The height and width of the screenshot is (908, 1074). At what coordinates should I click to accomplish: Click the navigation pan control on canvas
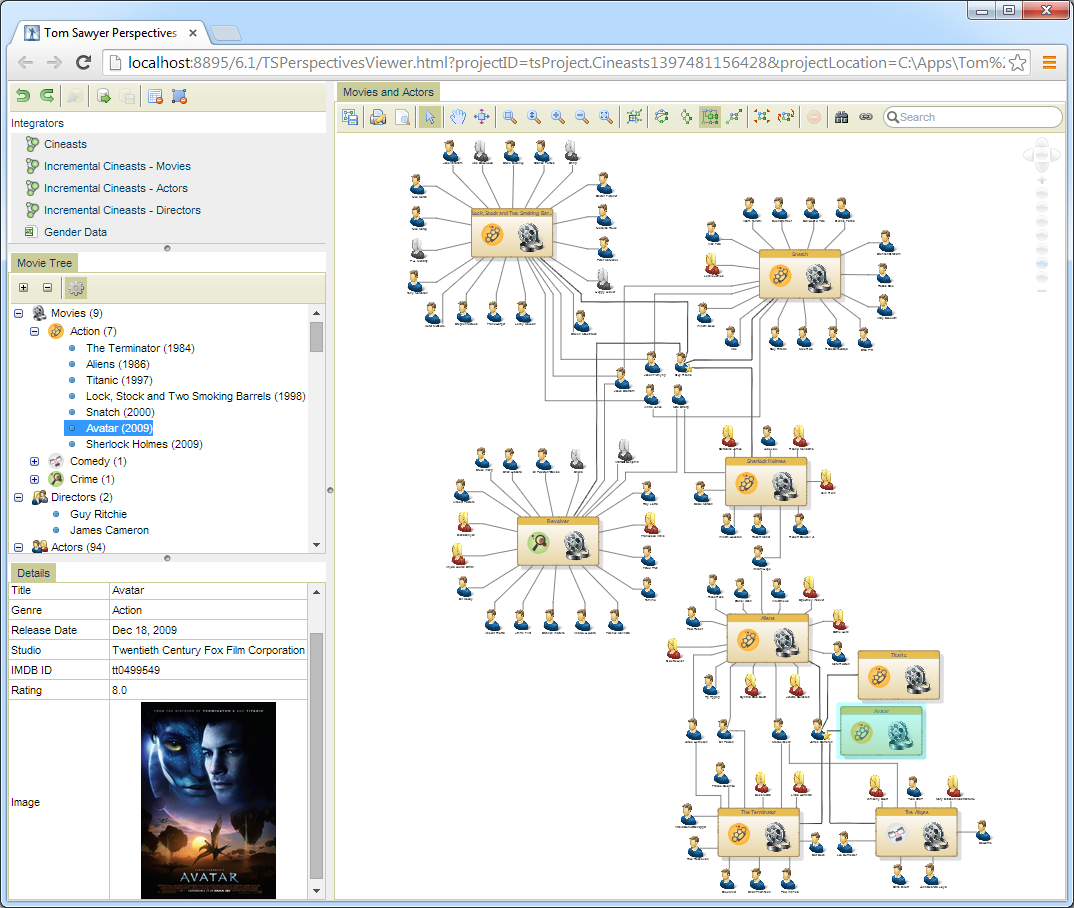click(x=1041, y=155)
